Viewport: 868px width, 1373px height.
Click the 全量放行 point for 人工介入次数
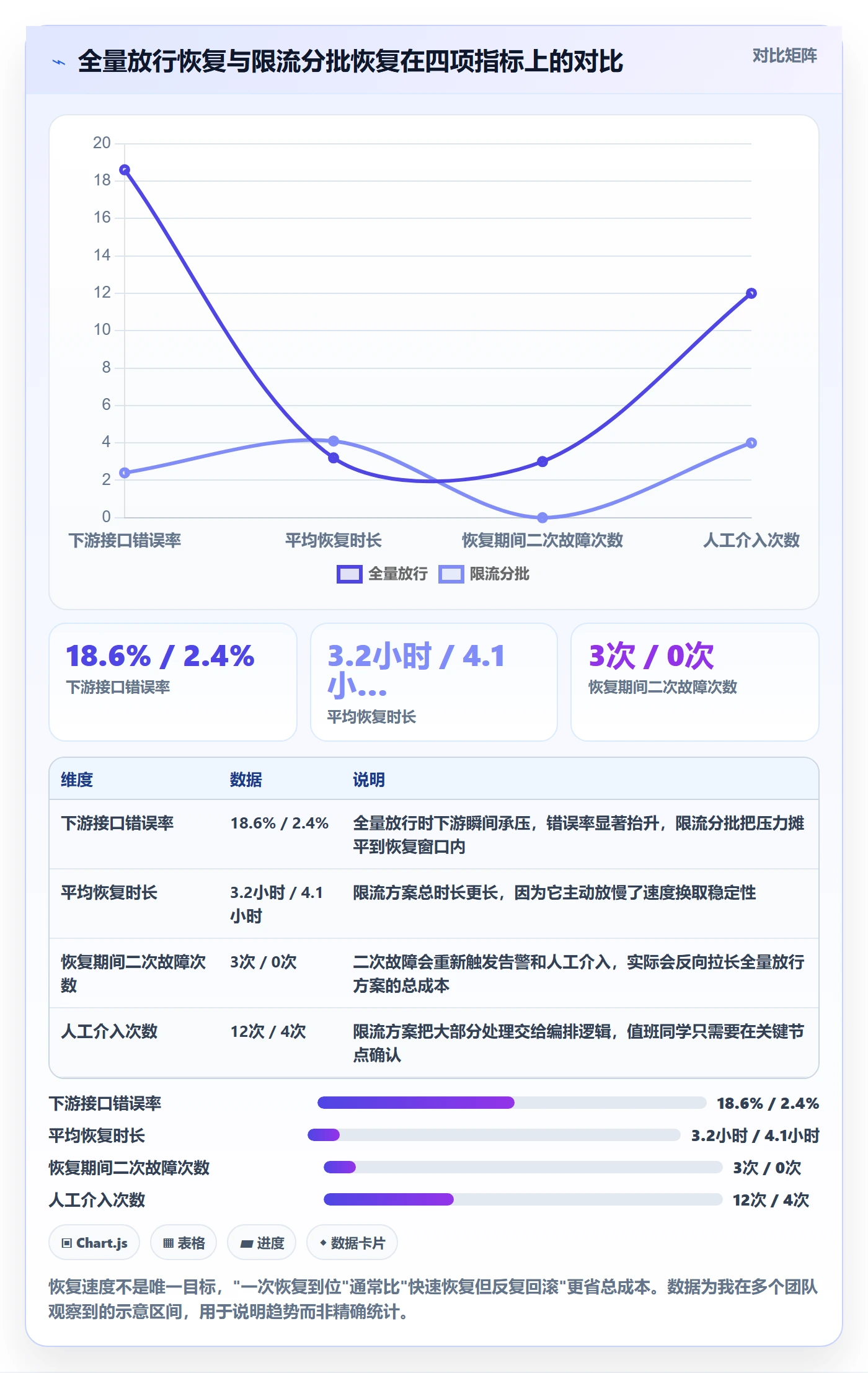coord(751,293)
